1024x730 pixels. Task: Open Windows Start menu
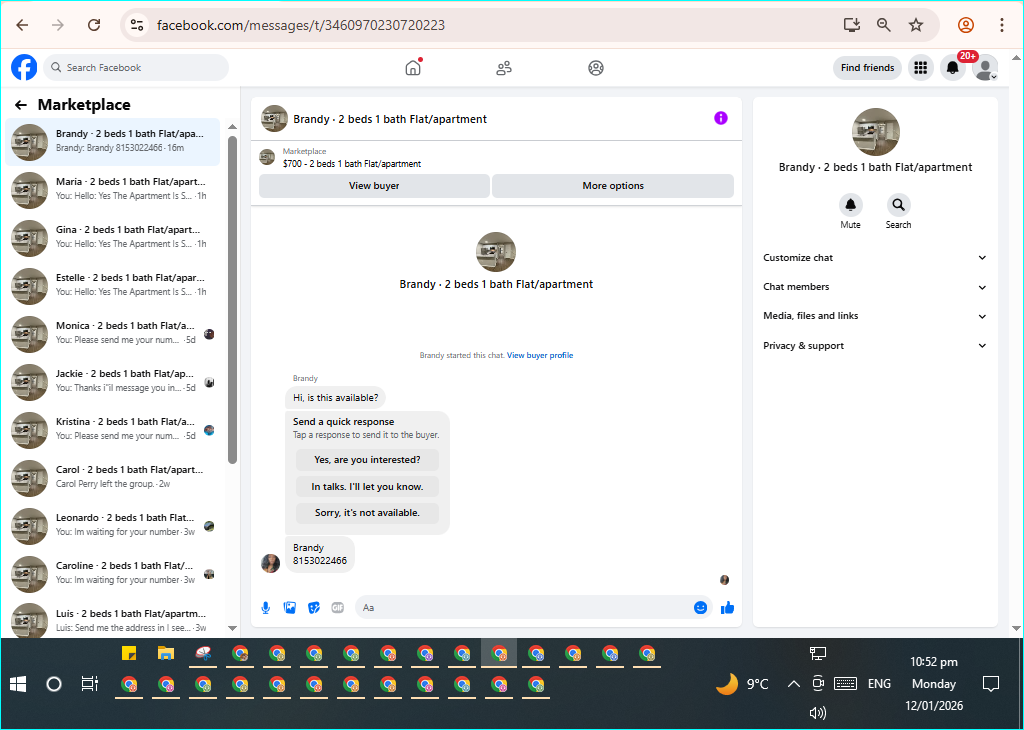(18, 684)
